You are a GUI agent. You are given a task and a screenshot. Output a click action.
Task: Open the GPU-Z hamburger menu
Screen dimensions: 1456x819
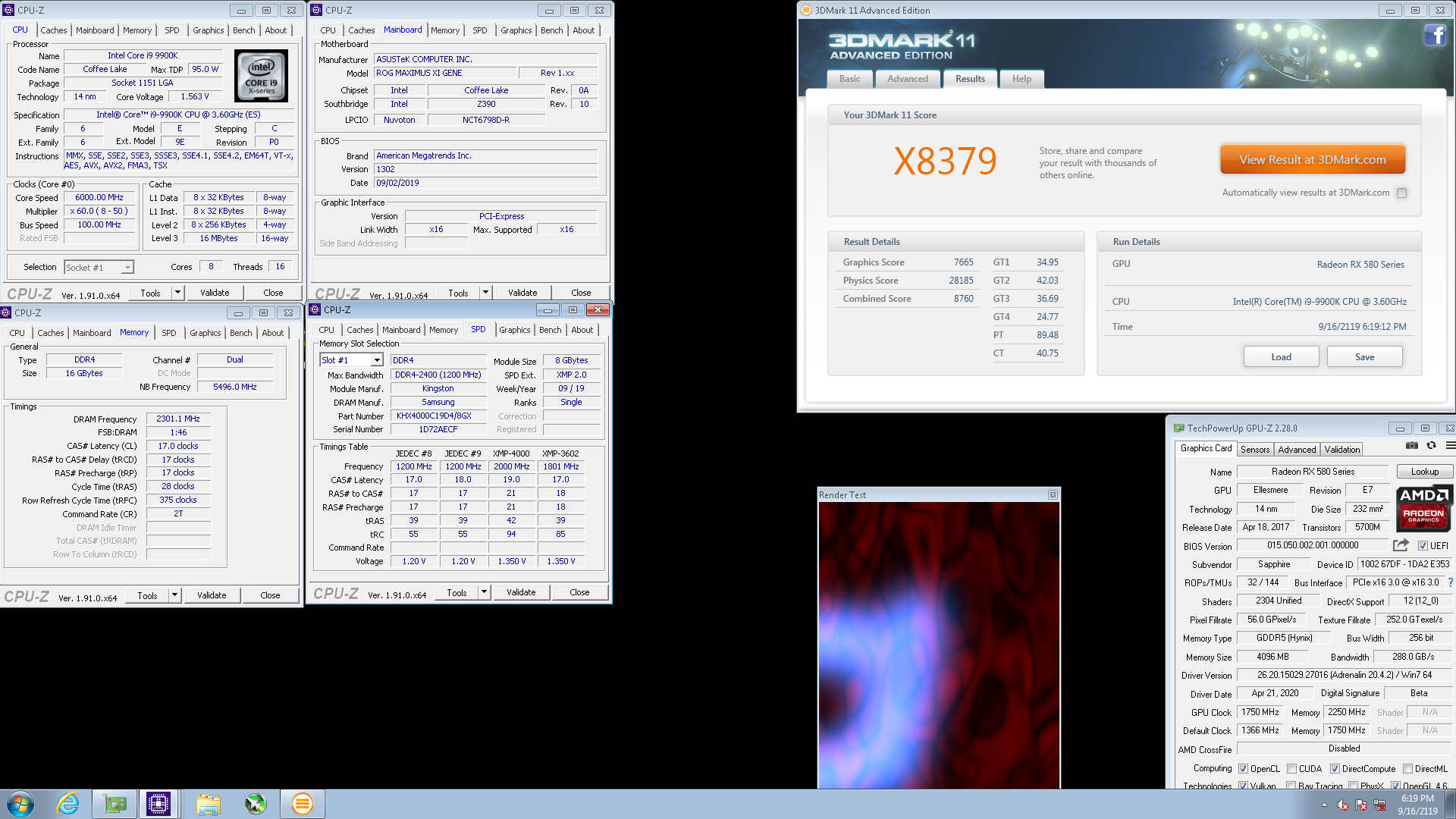pos(1450,446)
